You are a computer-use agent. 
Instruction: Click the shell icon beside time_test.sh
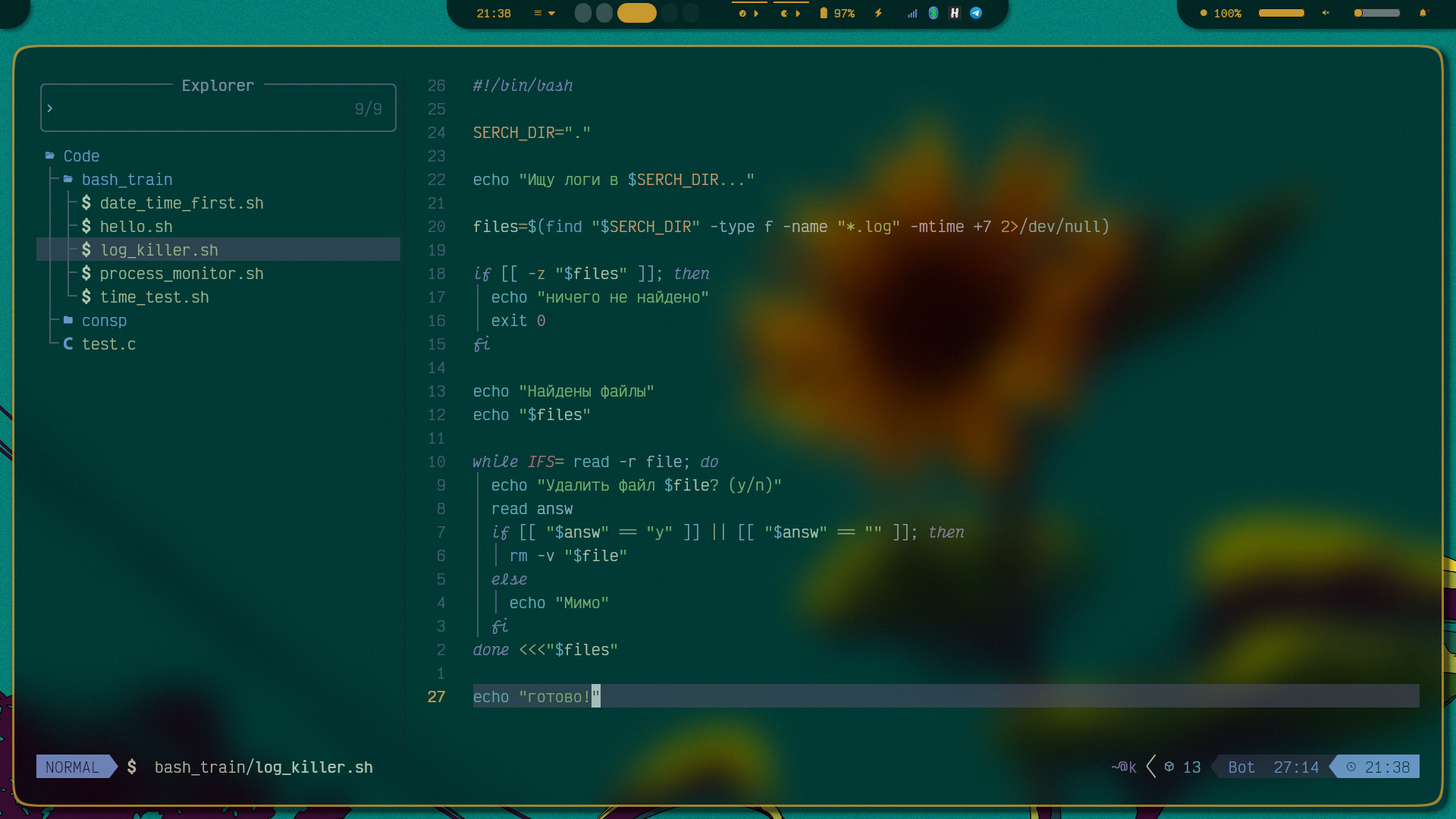click(86, 297)
